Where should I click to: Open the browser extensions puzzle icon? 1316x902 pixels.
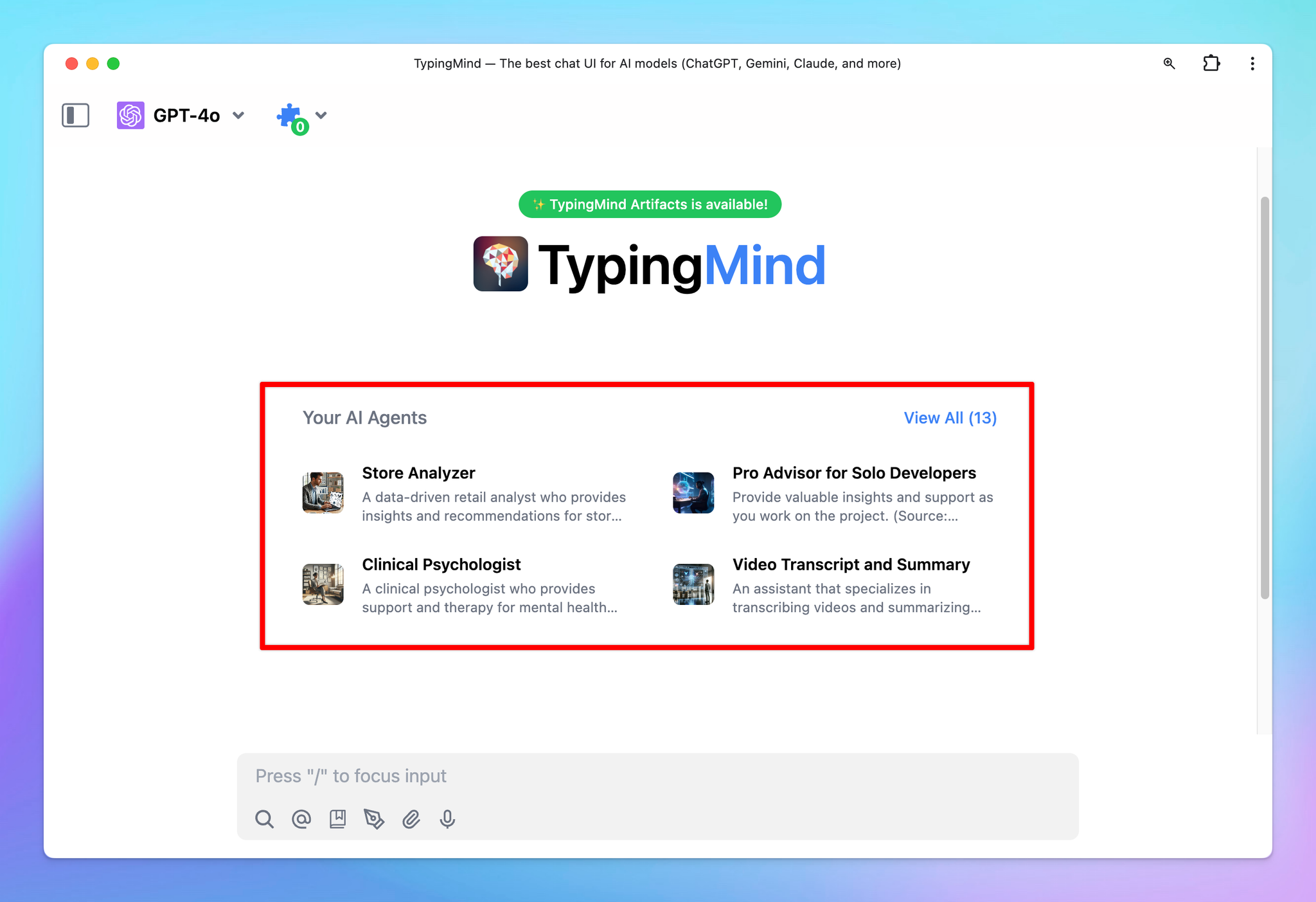tap(1211, 63)
